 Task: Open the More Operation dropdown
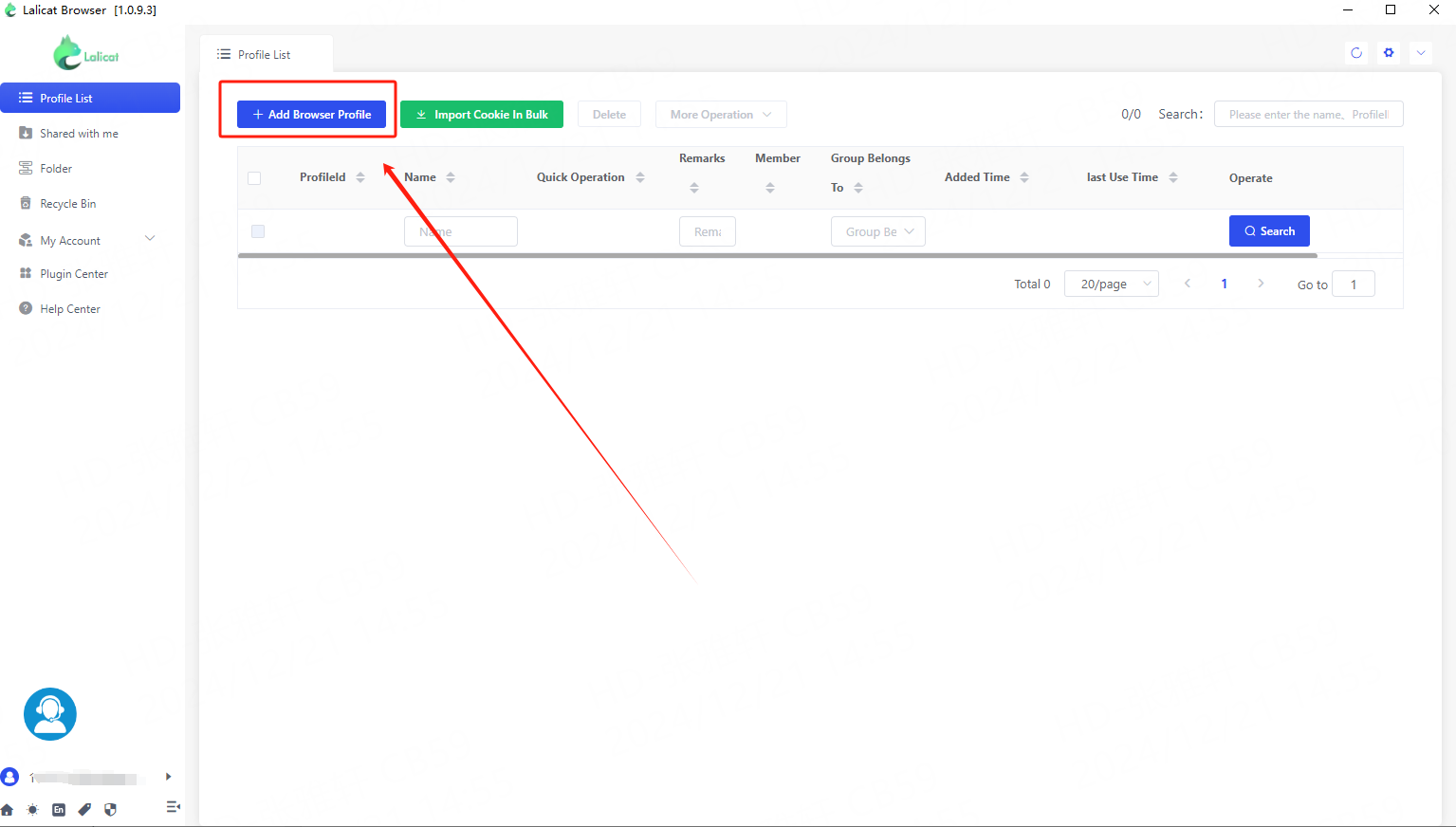click(721, 115)
